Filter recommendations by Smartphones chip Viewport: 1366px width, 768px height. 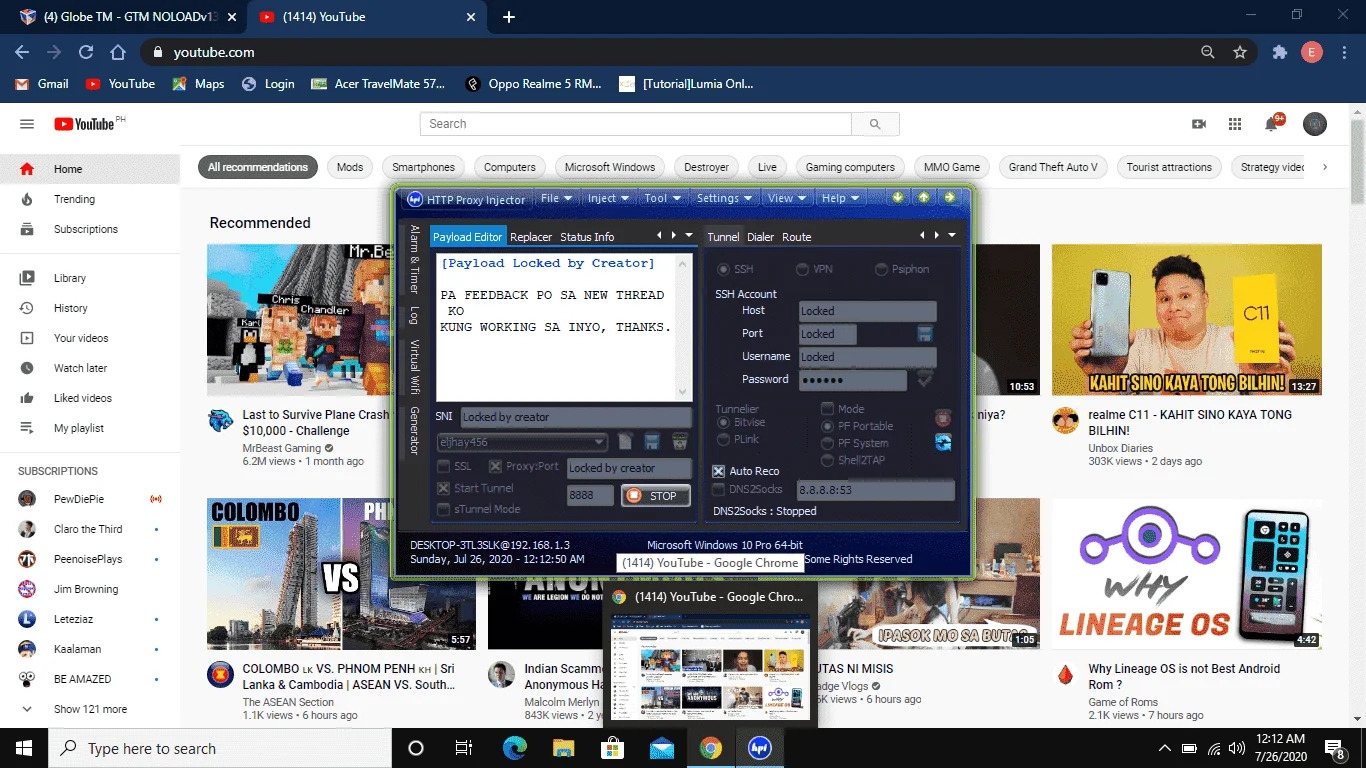pos(424,167)
